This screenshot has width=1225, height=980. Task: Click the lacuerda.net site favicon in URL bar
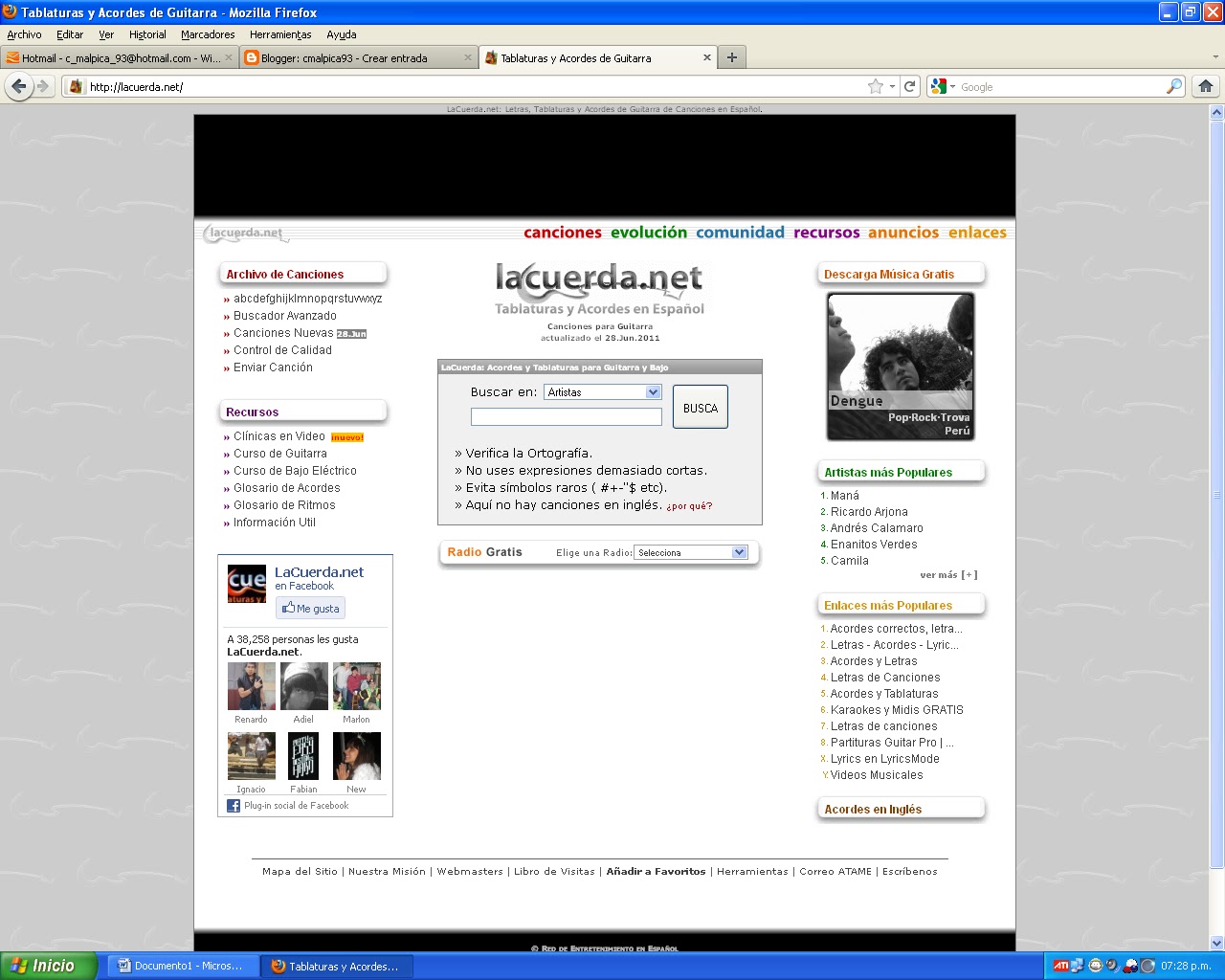[x=77, y=86]
